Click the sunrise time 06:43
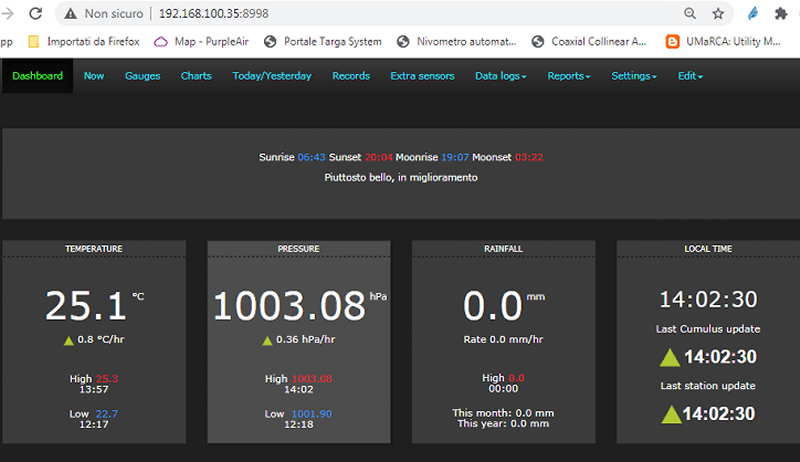This screenshot has width=800, height=462. [x=311, y=157]
